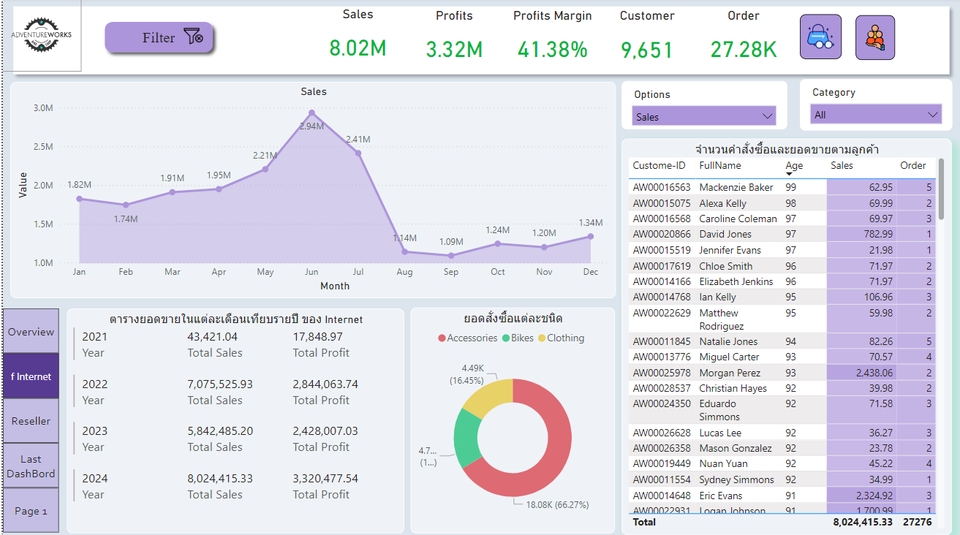Open the Page 1 tab
This screenshot has height=535, width=960.
tap(31, 511)
